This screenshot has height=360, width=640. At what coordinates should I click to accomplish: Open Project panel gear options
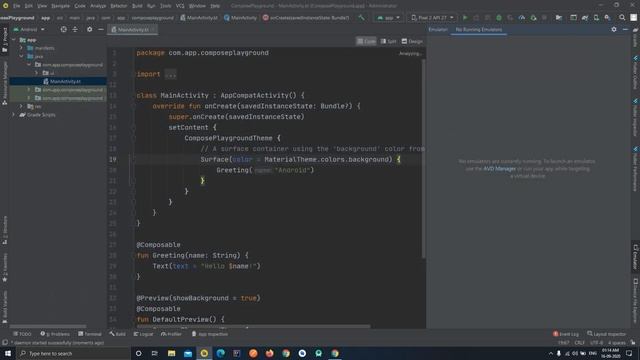pos(89,29)
